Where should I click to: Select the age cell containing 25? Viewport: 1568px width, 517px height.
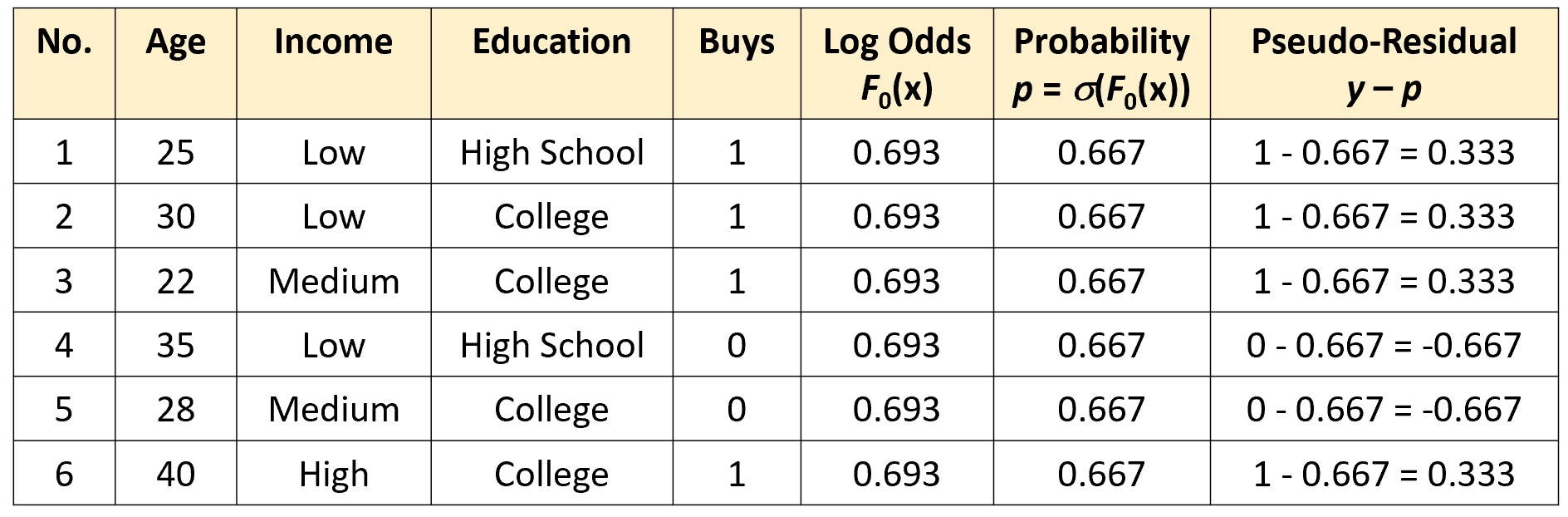175,152
